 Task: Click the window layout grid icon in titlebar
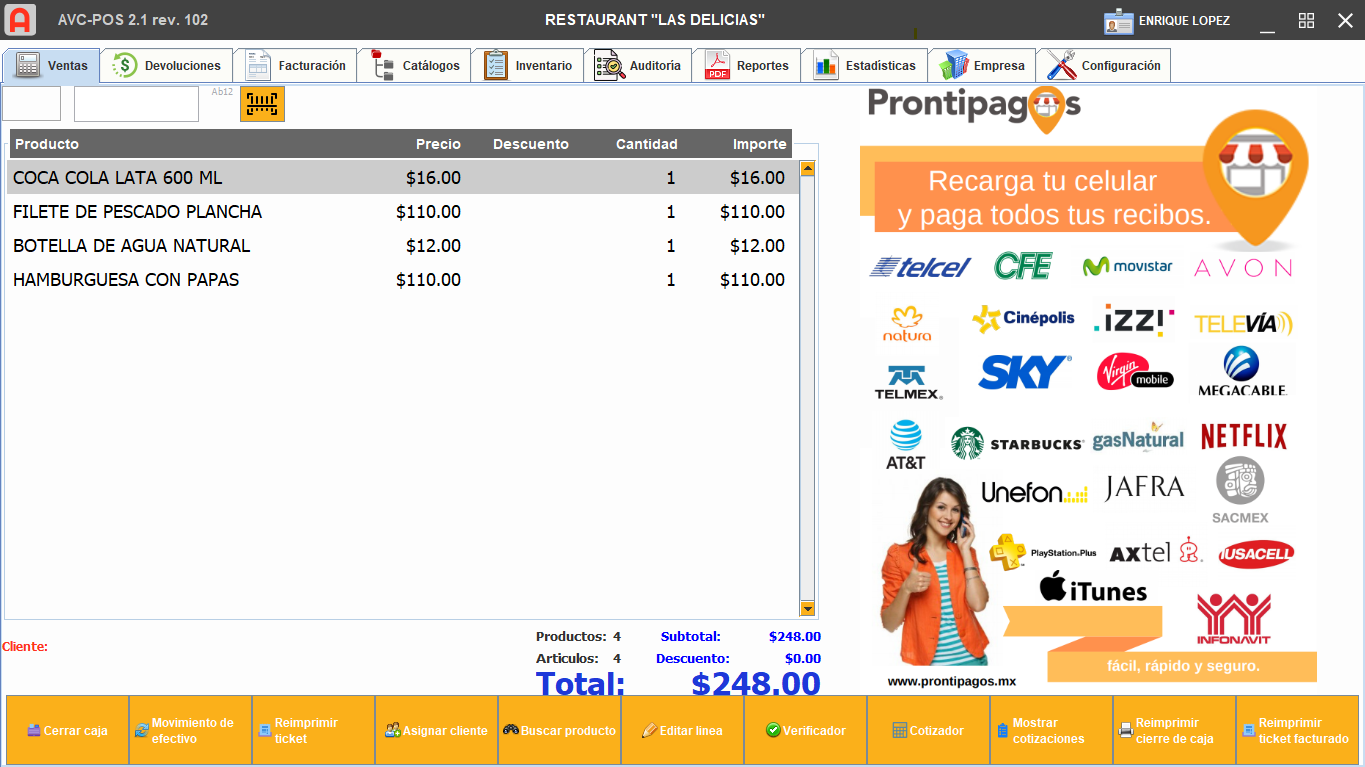point(1306,20)
